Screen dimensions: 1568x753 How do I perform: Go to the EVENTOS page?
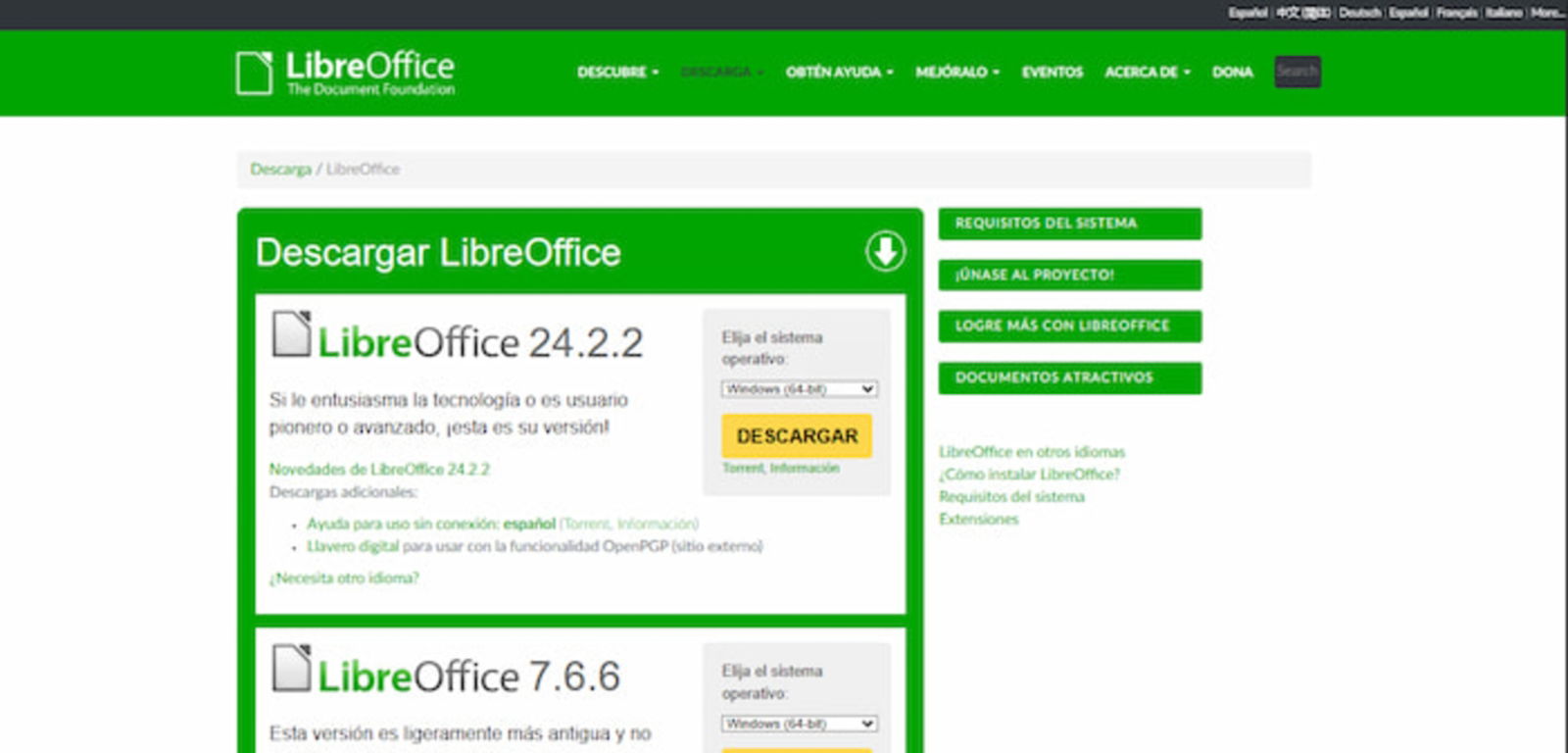click(x=1053, y=72)
